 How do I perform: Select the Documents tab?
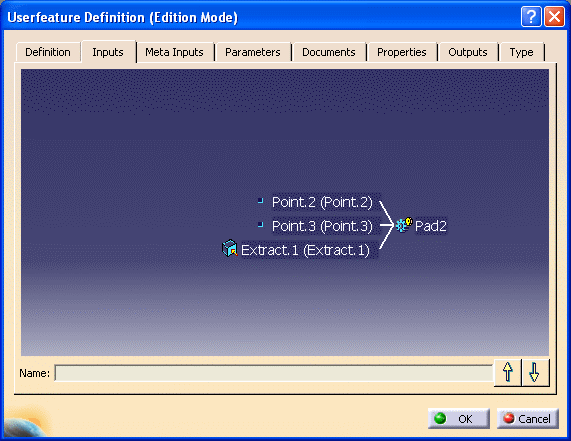(328, 52)
